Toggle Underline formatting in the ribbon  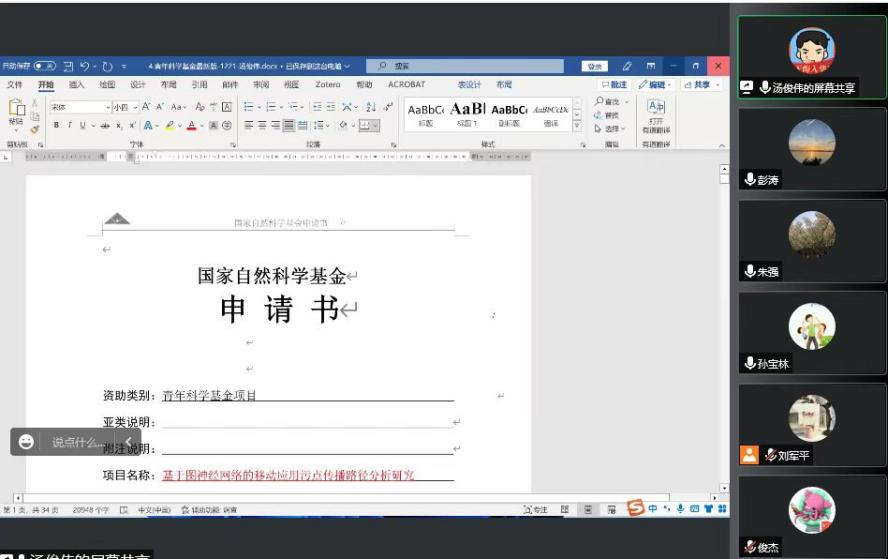coord(82,125)
